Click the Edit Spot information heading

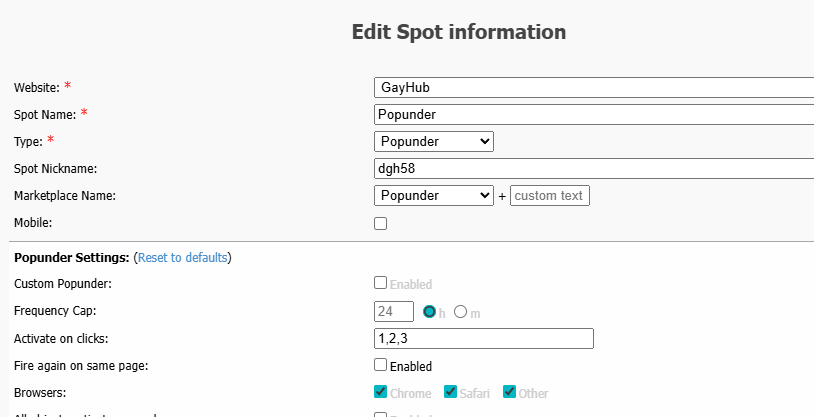pyautogui.click(x=459, y=32)
